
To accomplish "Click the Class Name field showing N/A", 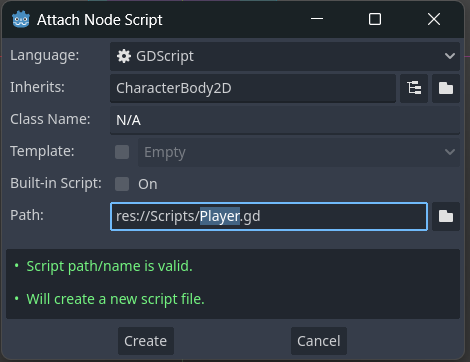I will (x=285, y=120).
